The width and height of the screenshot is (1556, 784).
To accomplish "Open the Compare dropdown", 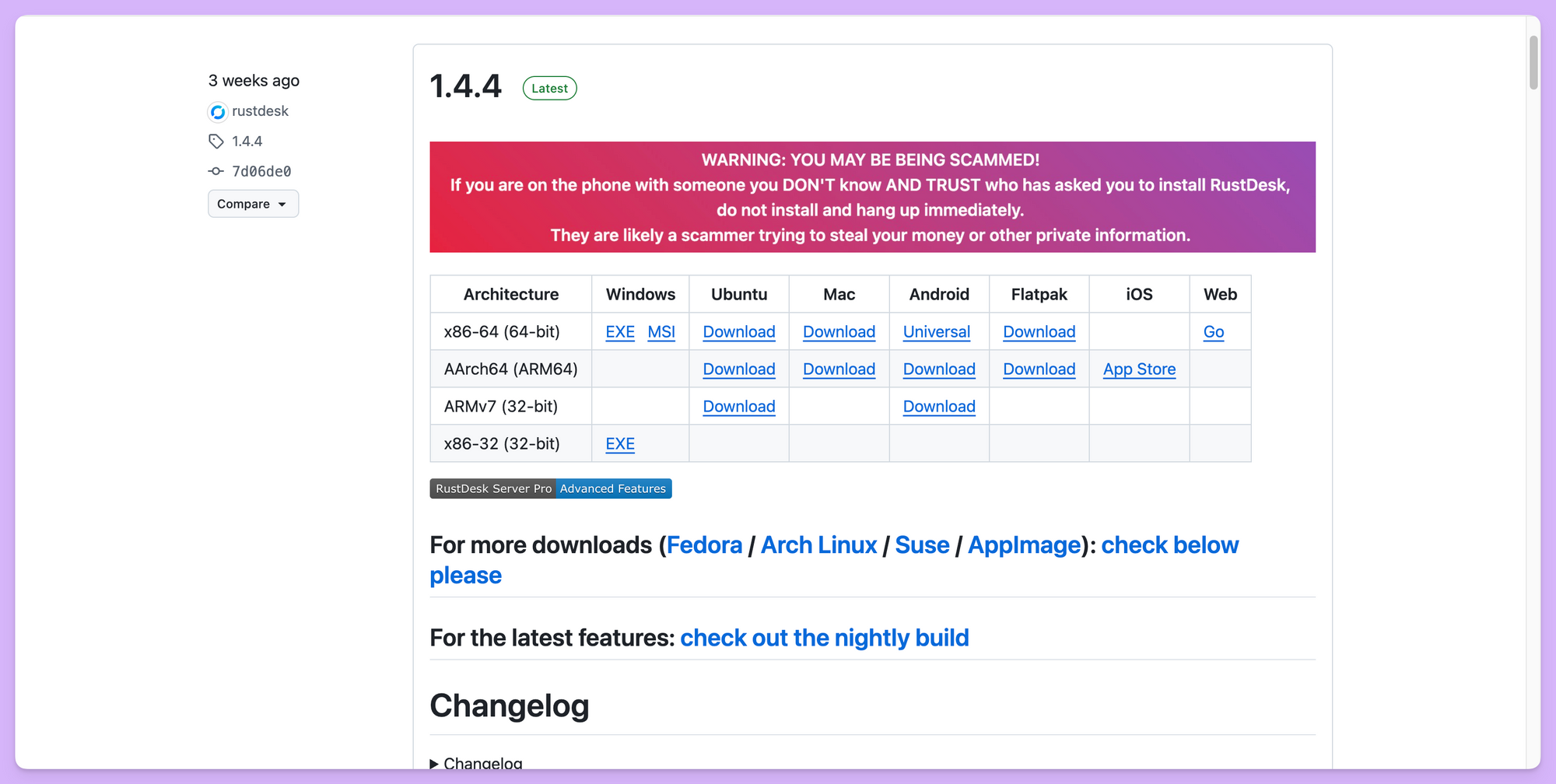I will coord(253,204).
